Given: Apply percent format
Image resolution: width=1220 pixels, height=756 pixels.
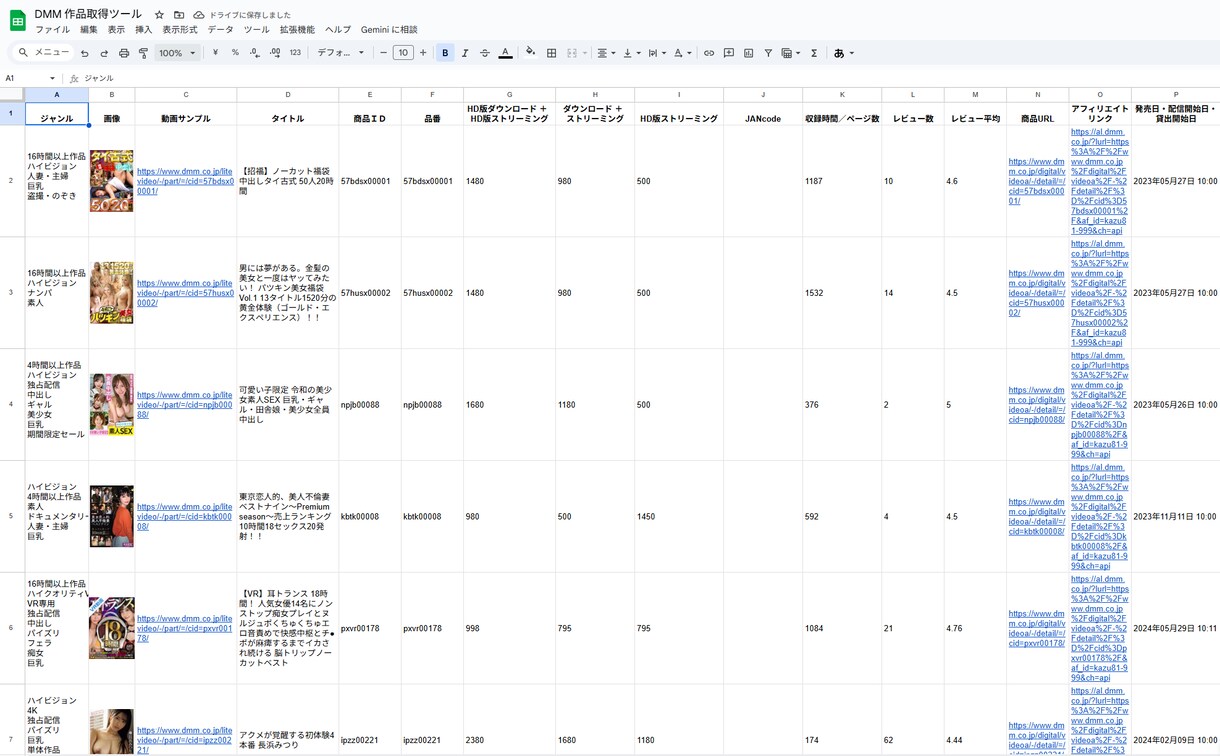Looking at the screenshot, I should [235, 53].
